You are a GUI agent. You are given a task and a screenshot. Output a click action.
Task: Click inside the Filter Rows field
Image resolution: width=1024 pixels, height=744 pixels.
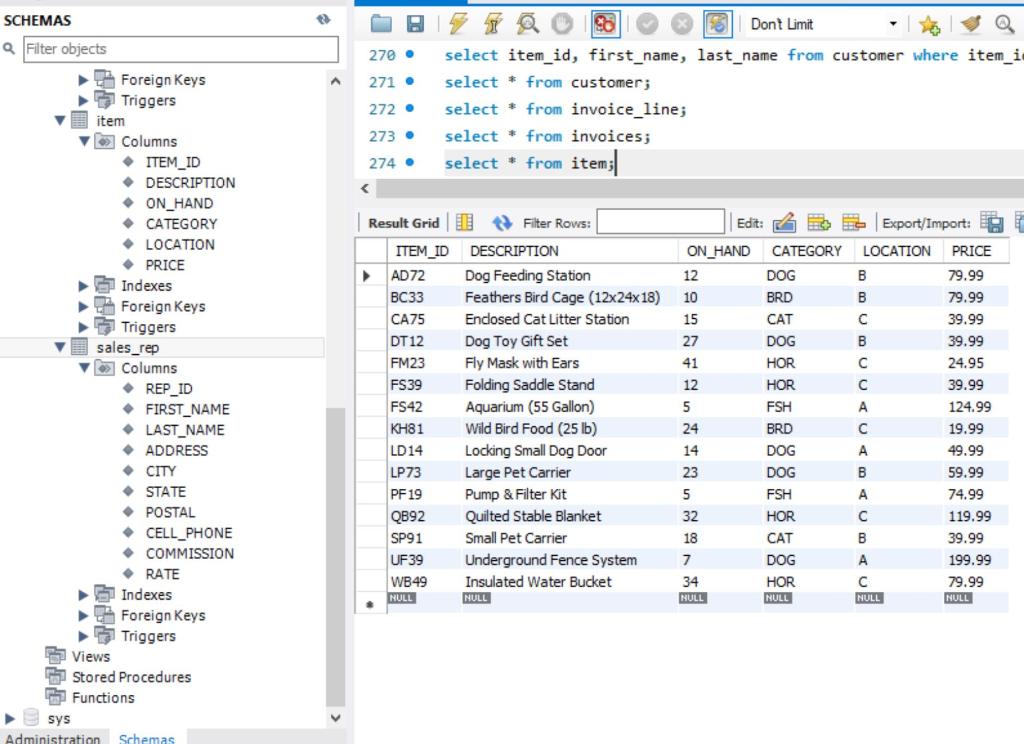660,221
